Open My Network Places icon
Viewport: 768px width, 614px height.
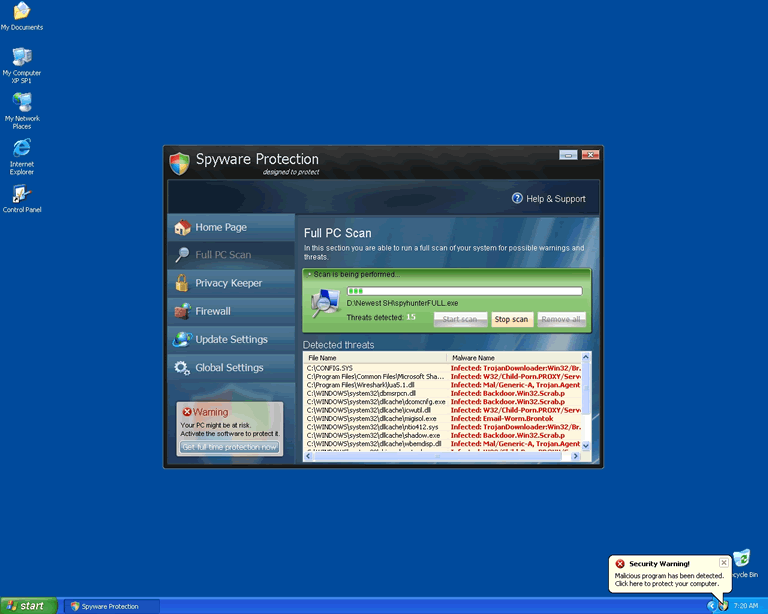coord(21,102)
